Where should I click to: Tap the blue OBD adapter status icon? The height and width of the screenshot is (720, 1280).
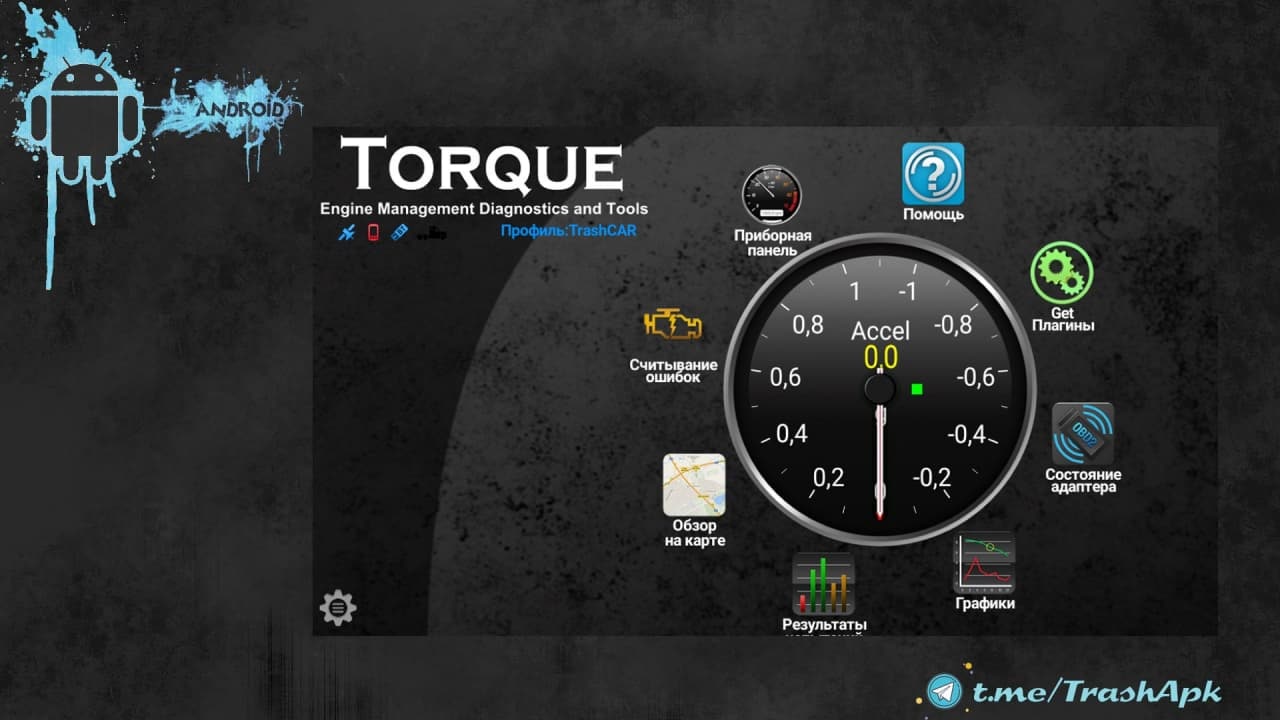(398, 233)
